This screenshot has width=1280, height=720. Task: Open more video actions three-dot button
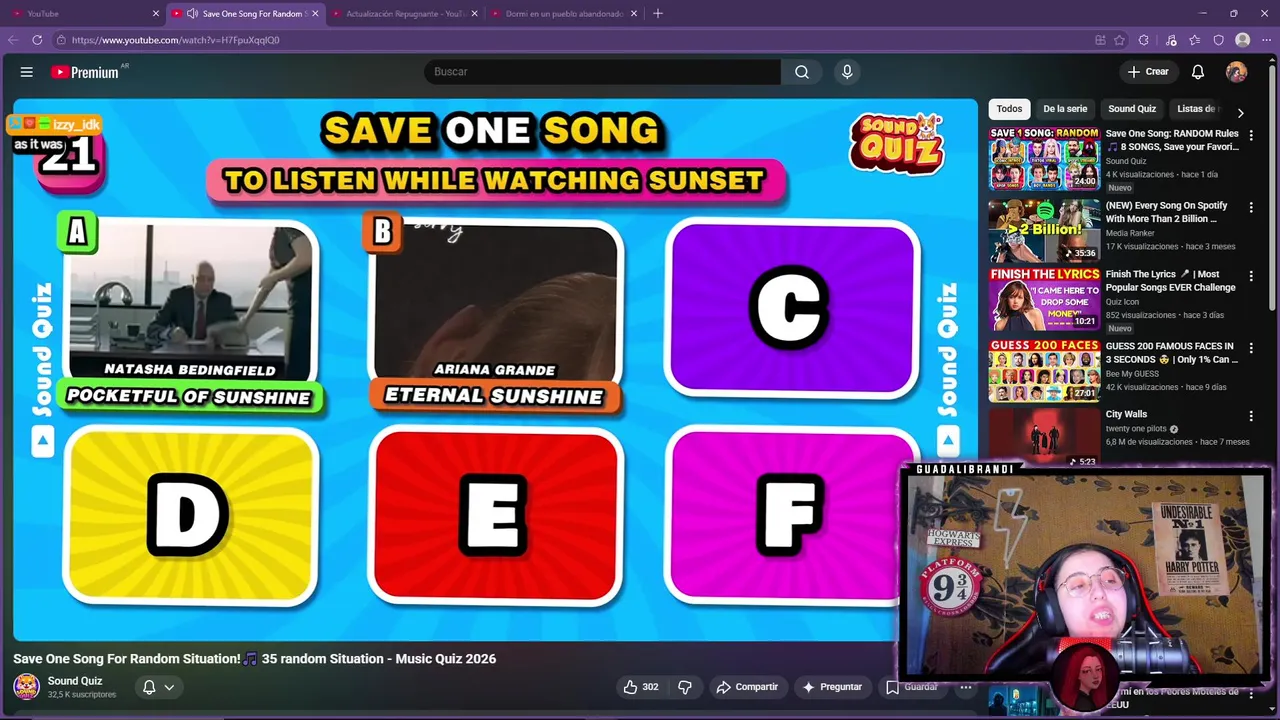click(965, 687)
